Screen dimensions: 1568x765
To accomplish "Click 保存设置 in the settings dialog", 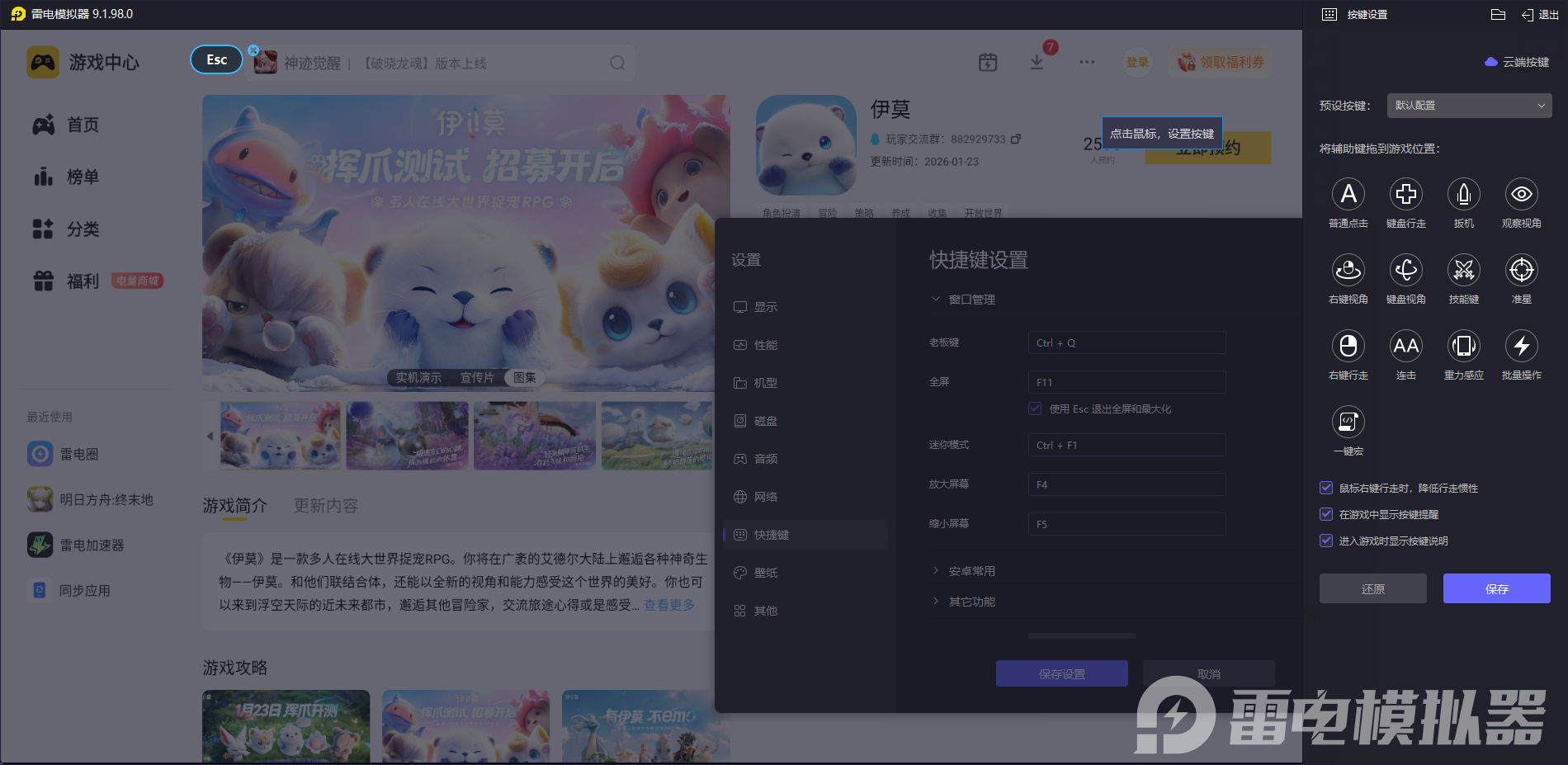I will [x=1062, y=673].
